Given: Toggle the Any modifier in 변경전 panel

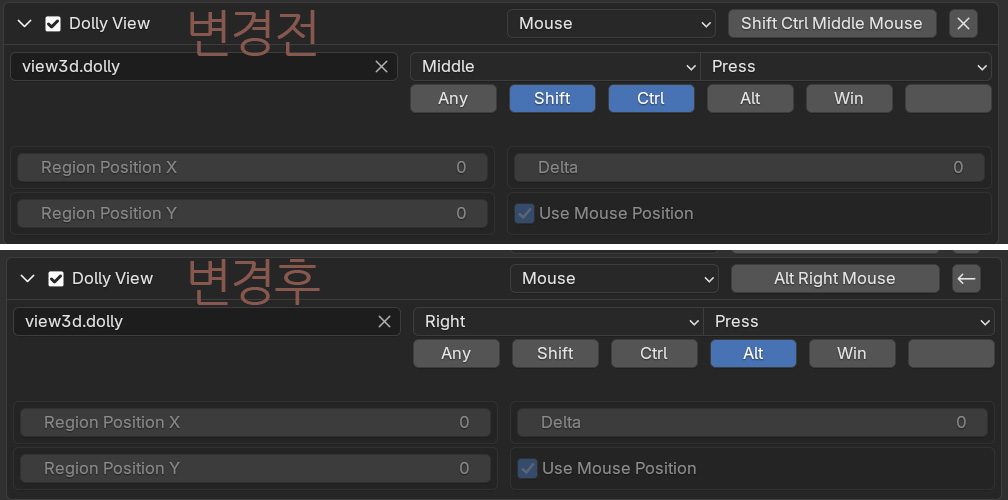Looking at the screenshot, I should coord(453,98).
